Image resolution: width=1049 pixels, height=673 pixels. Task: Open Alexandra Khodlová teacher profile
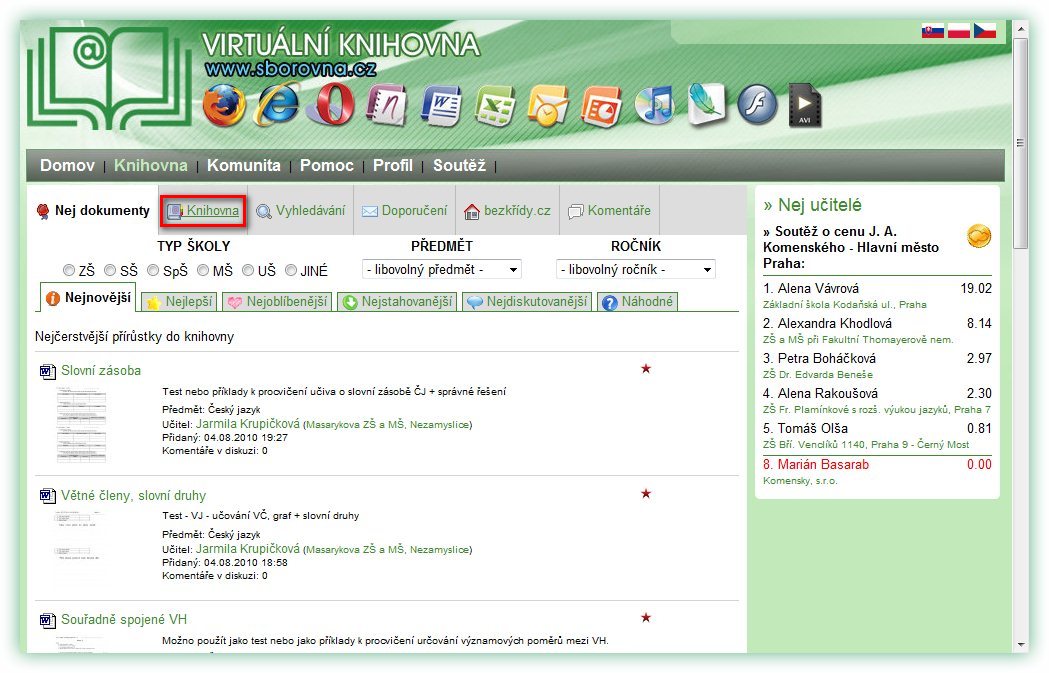click(x=834, y=323)
